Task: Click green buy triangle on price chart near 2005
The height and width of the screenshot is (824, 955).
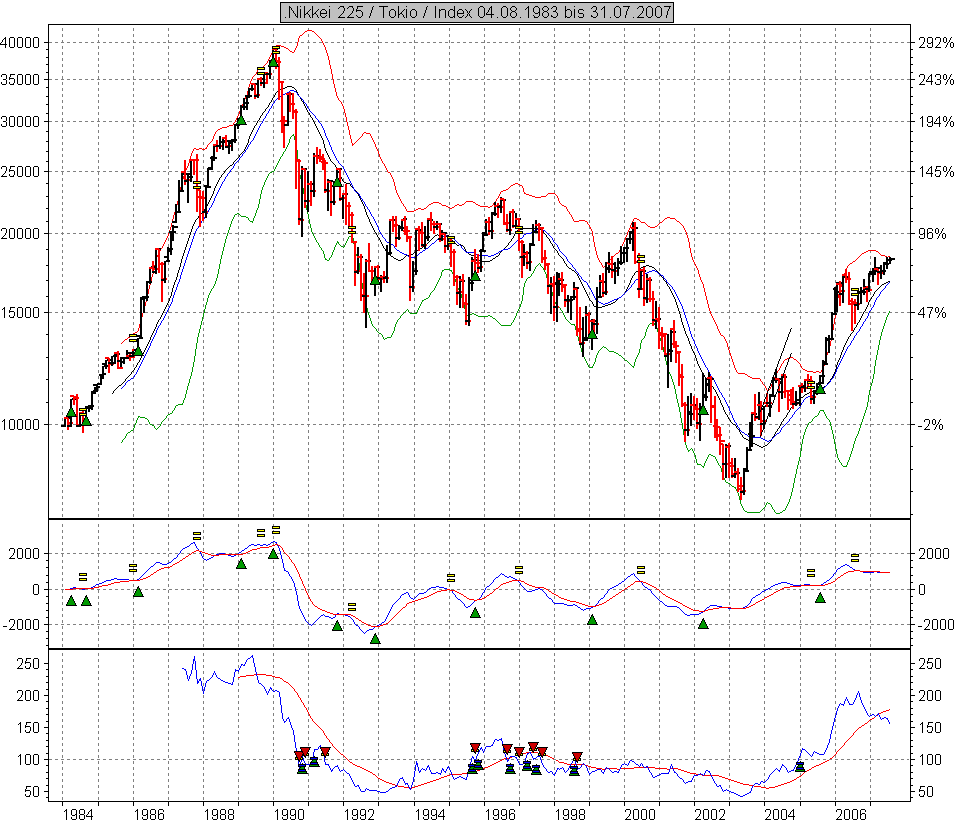Action: pos(820,388)
